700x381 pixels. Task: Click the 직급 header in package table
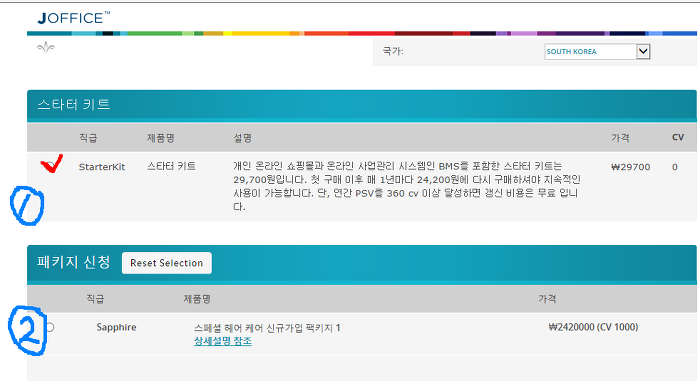95,299
